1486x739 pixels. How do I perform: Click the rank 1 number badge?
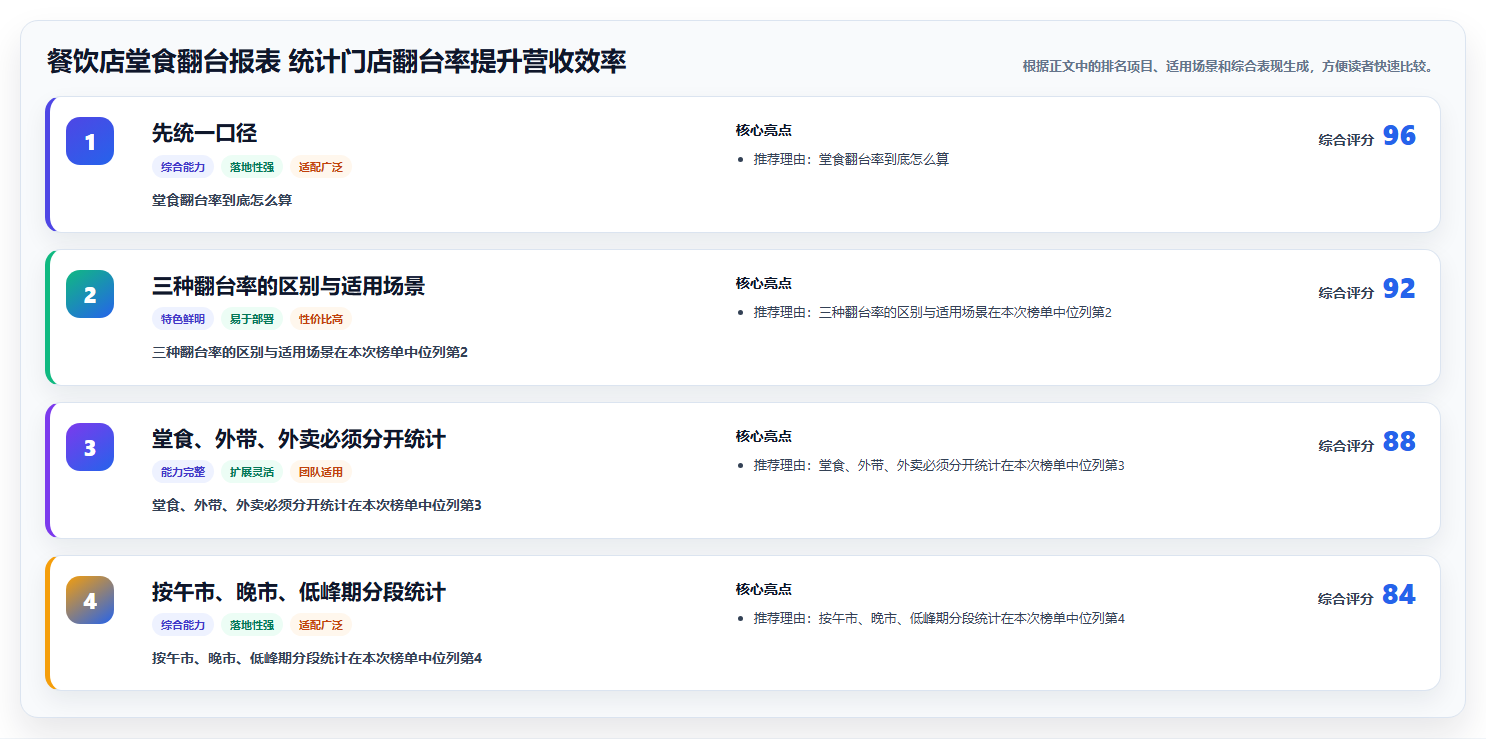[x=90, y=141]
